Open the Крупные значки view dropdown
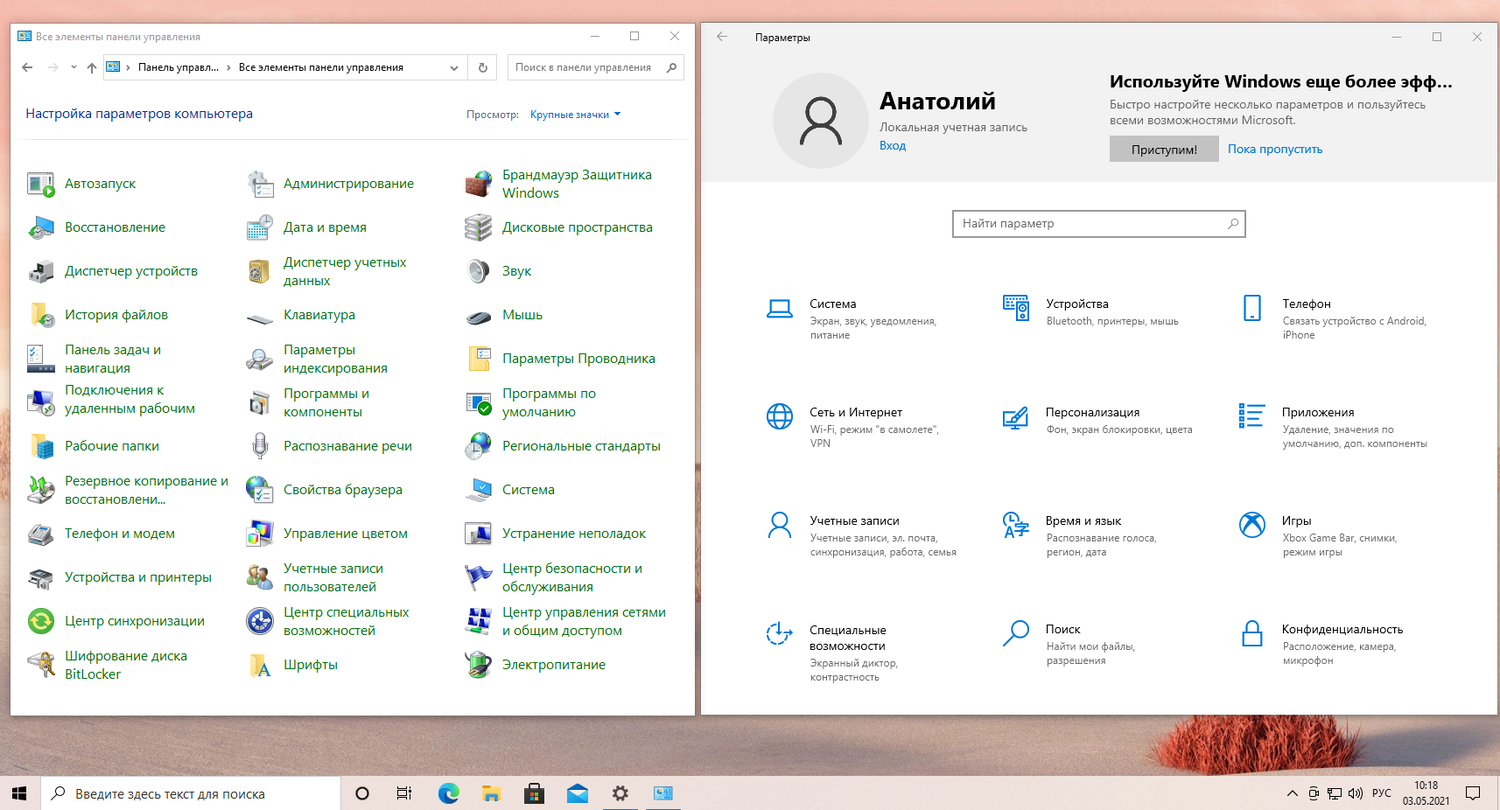1500x810 pixels. pyautogui.click(x=575, y=114)
